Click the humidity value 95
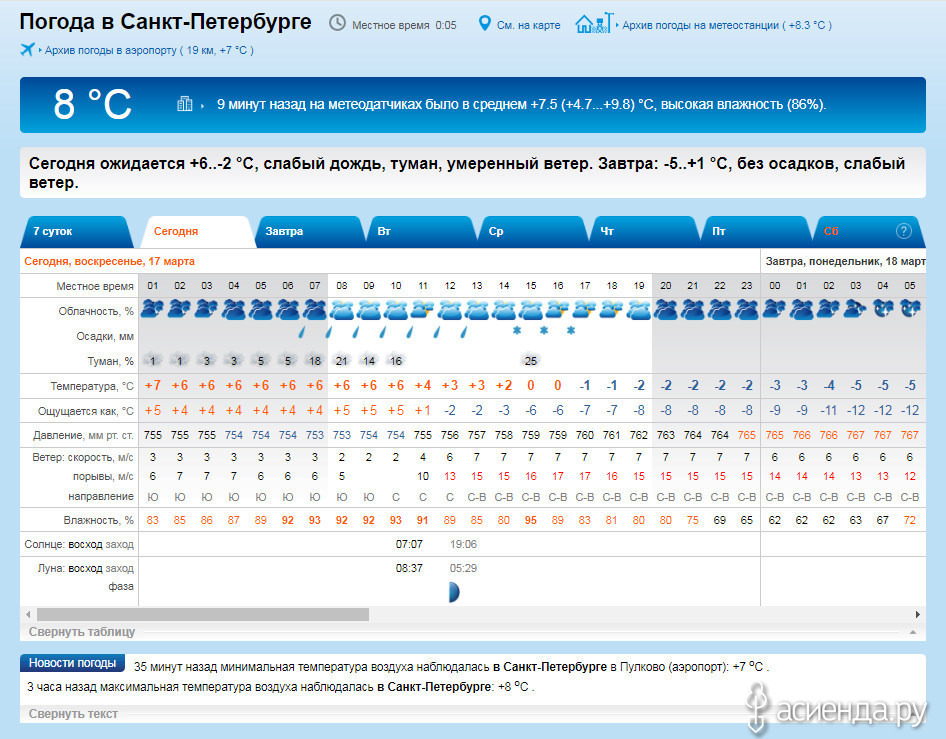 click(530, 520)
